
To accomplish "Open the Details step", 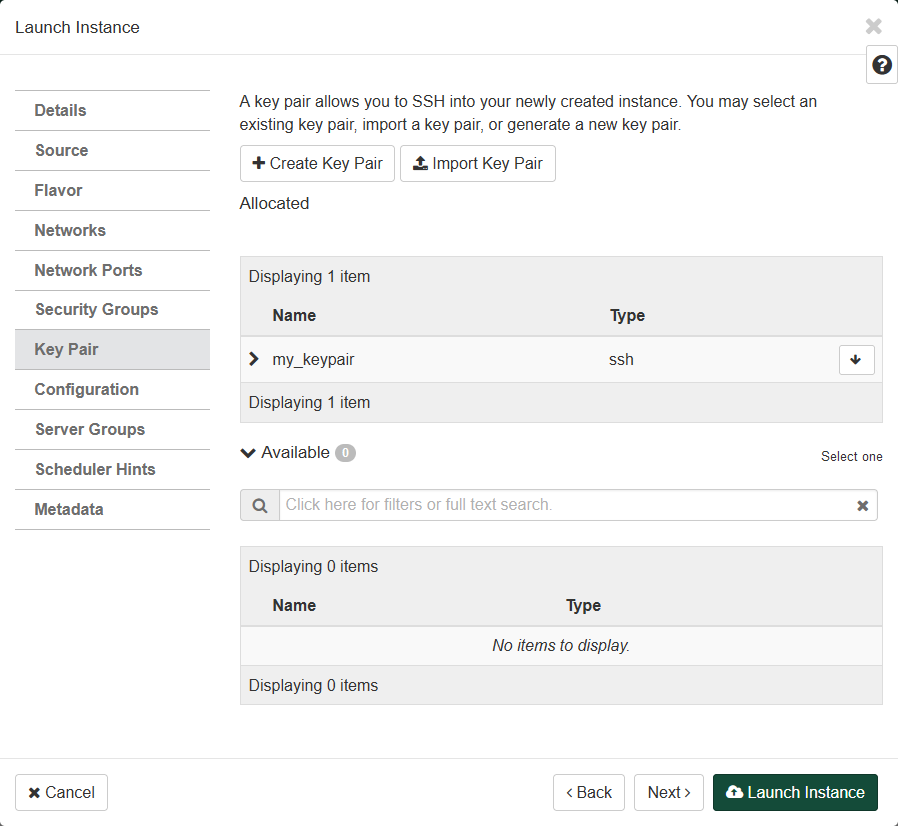I will pyautogui.click(x=61, y=110).
